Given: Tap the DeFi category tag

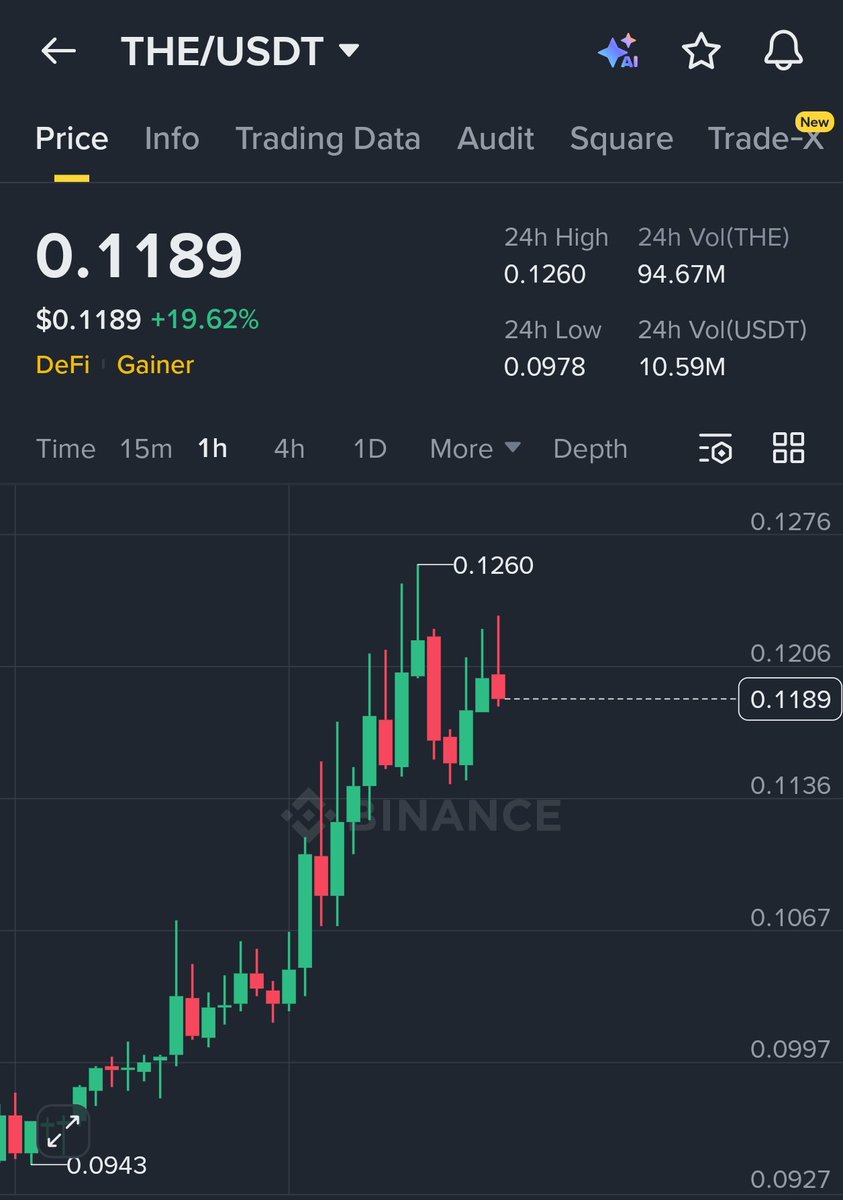Looking at the screenshot, I should tap(63, 365).
